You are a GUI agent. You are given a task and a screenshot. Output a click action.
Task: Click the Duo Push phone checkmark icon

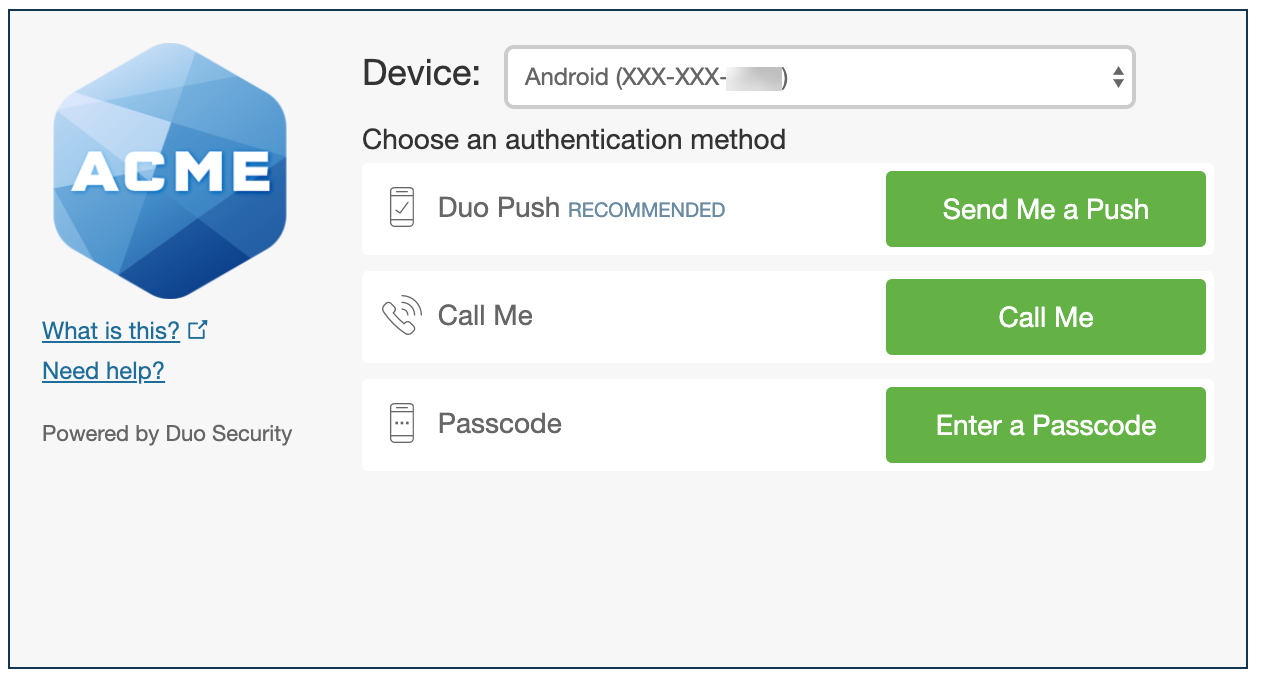(401, 208)
